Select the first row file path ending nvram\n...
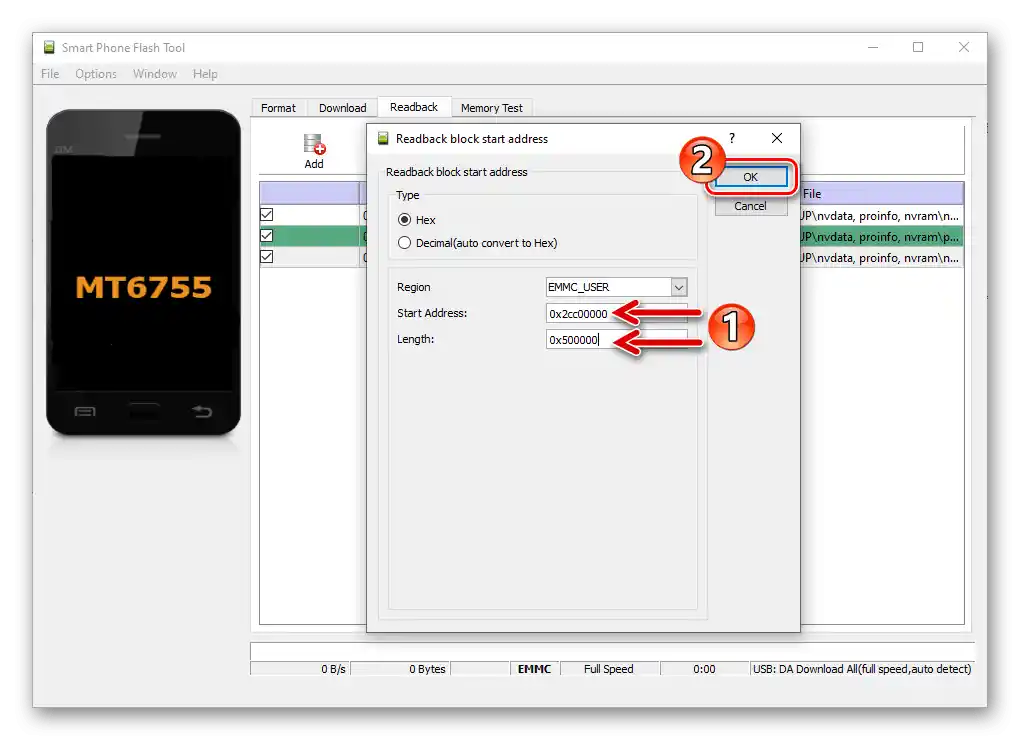This screenshot has width=1020, height=740. [881, 215]
